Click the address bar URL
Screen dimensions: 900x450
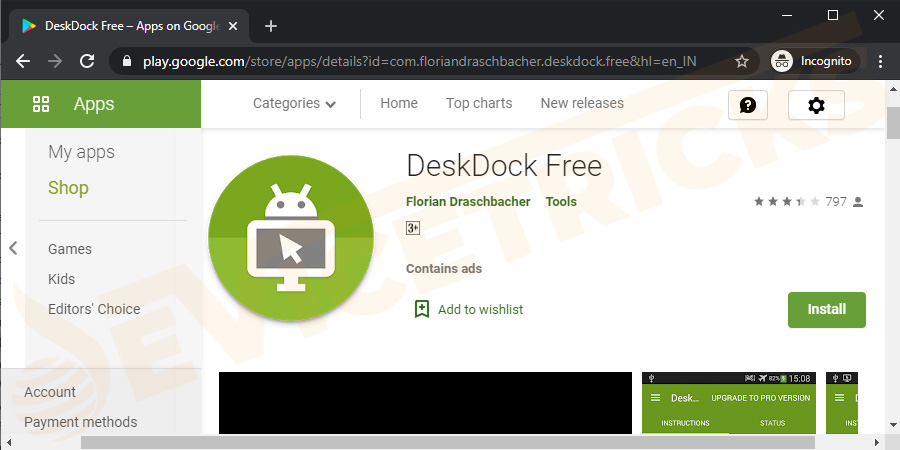(x=420, y=61)
